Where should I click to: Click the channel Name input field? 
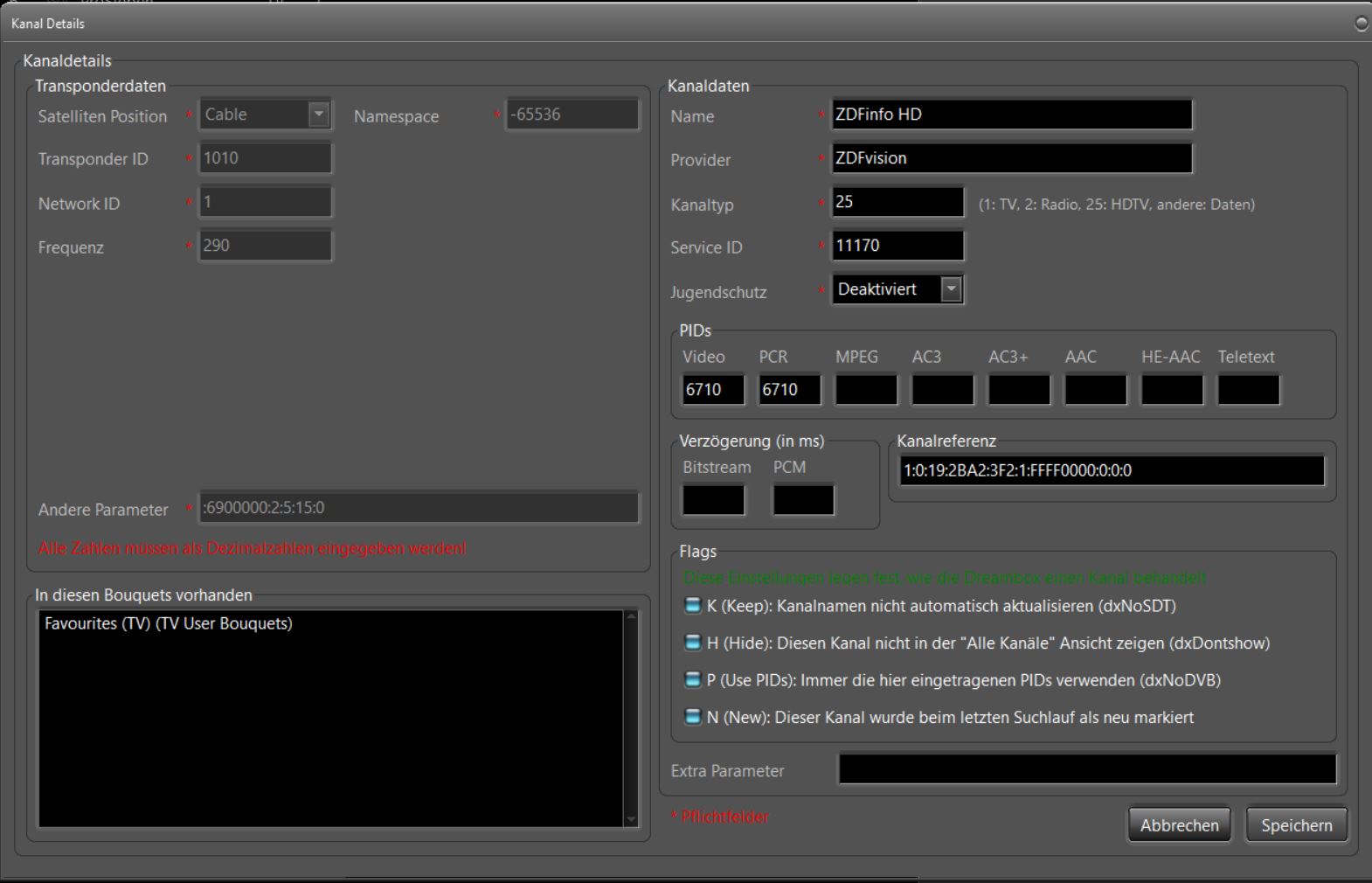pos(1011,115)
